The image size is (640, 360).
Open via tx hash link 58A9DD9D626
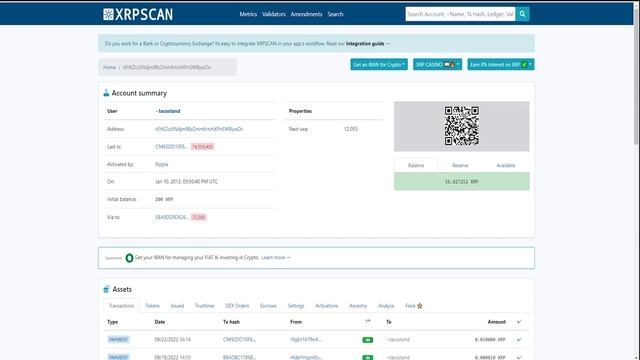tap(171, 217)
